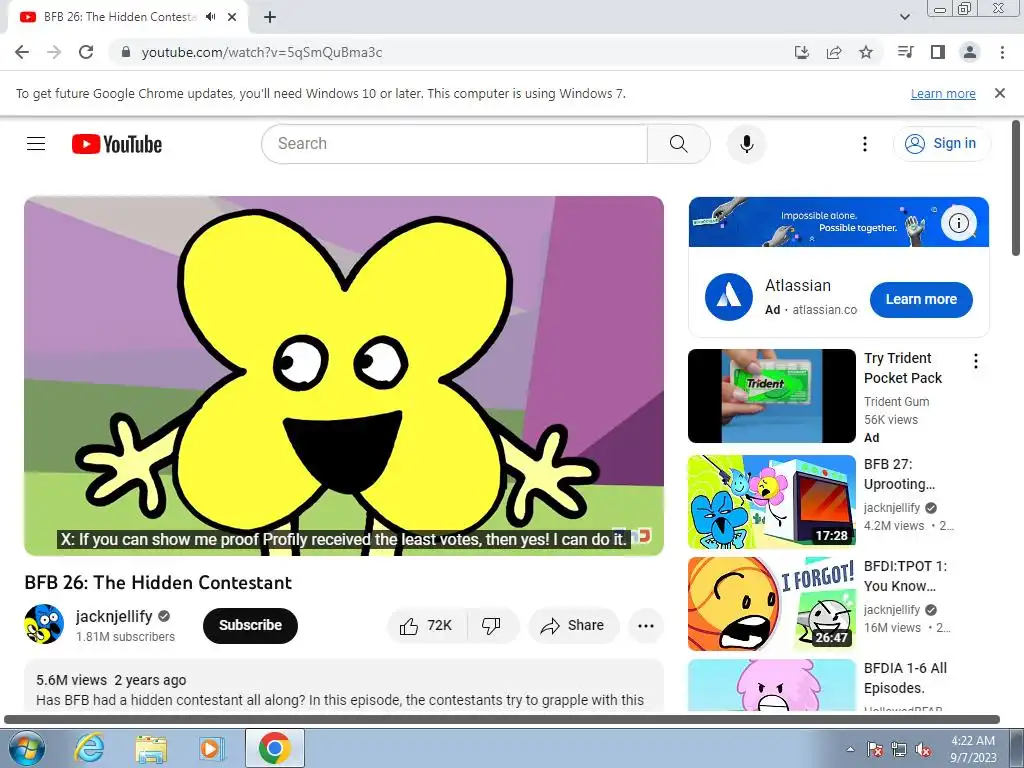The height and width of the screenshot is (768, 1024).
Task: Search with your voice microphone
Action: [746, 144]
